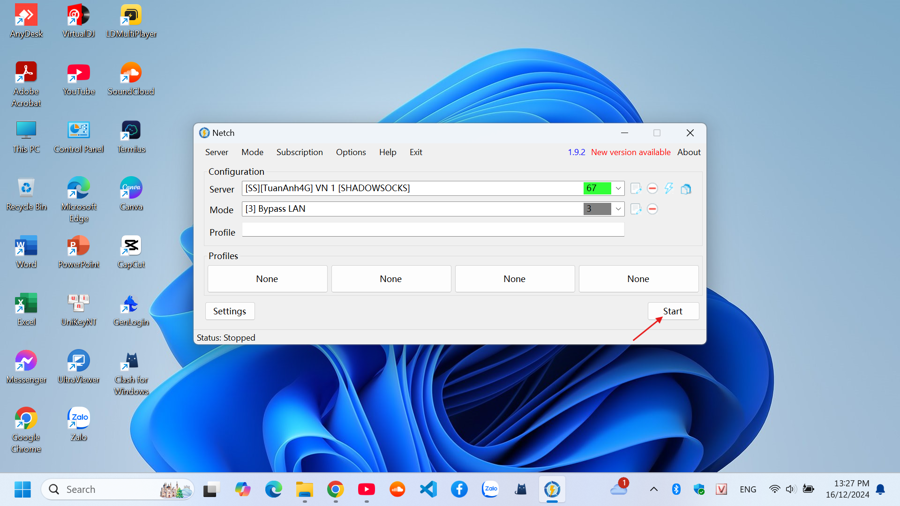Select the first None profile slot
The image size is (900, 506).
point(267,279)
